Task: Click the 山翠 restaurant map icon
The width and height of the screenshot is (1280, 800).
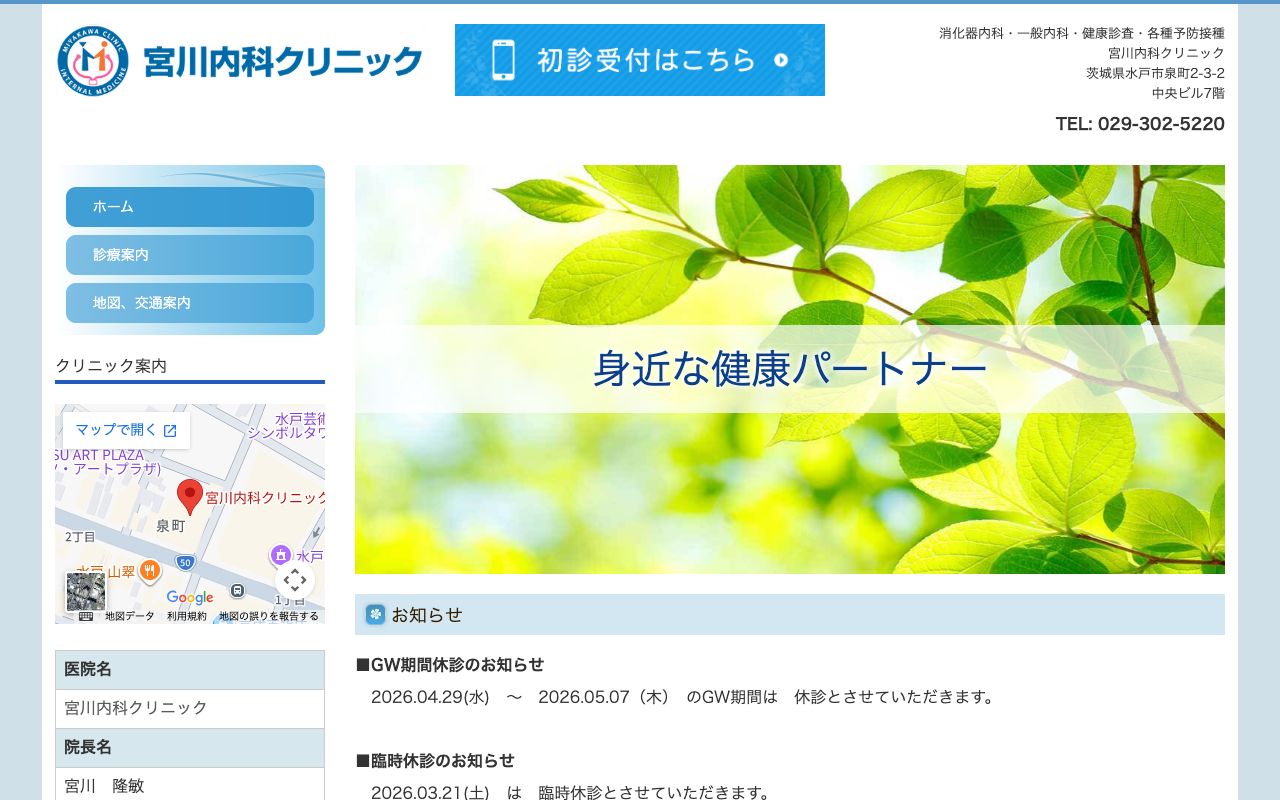Action: click(x=150, y=570)
